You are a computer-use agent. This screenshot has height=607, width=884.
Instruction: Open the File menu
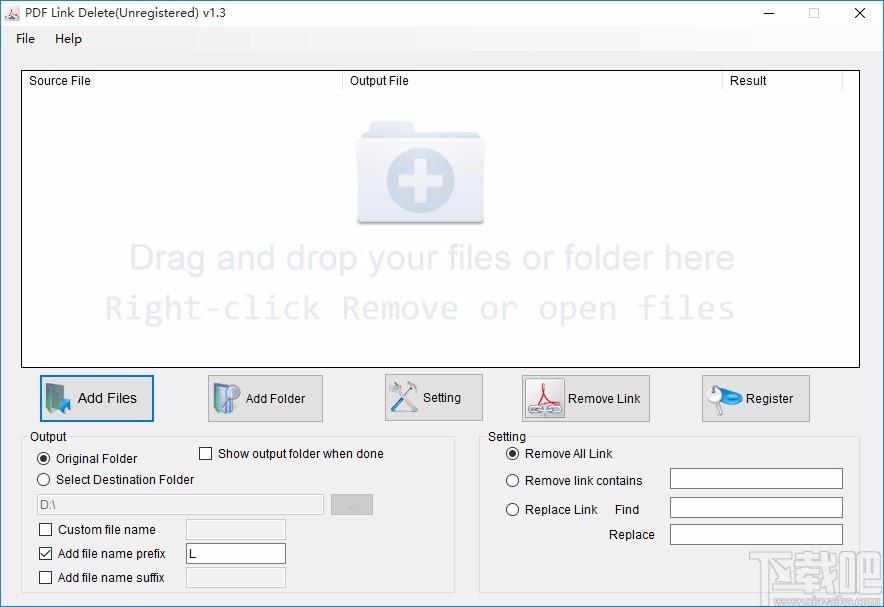click(25, 39)
